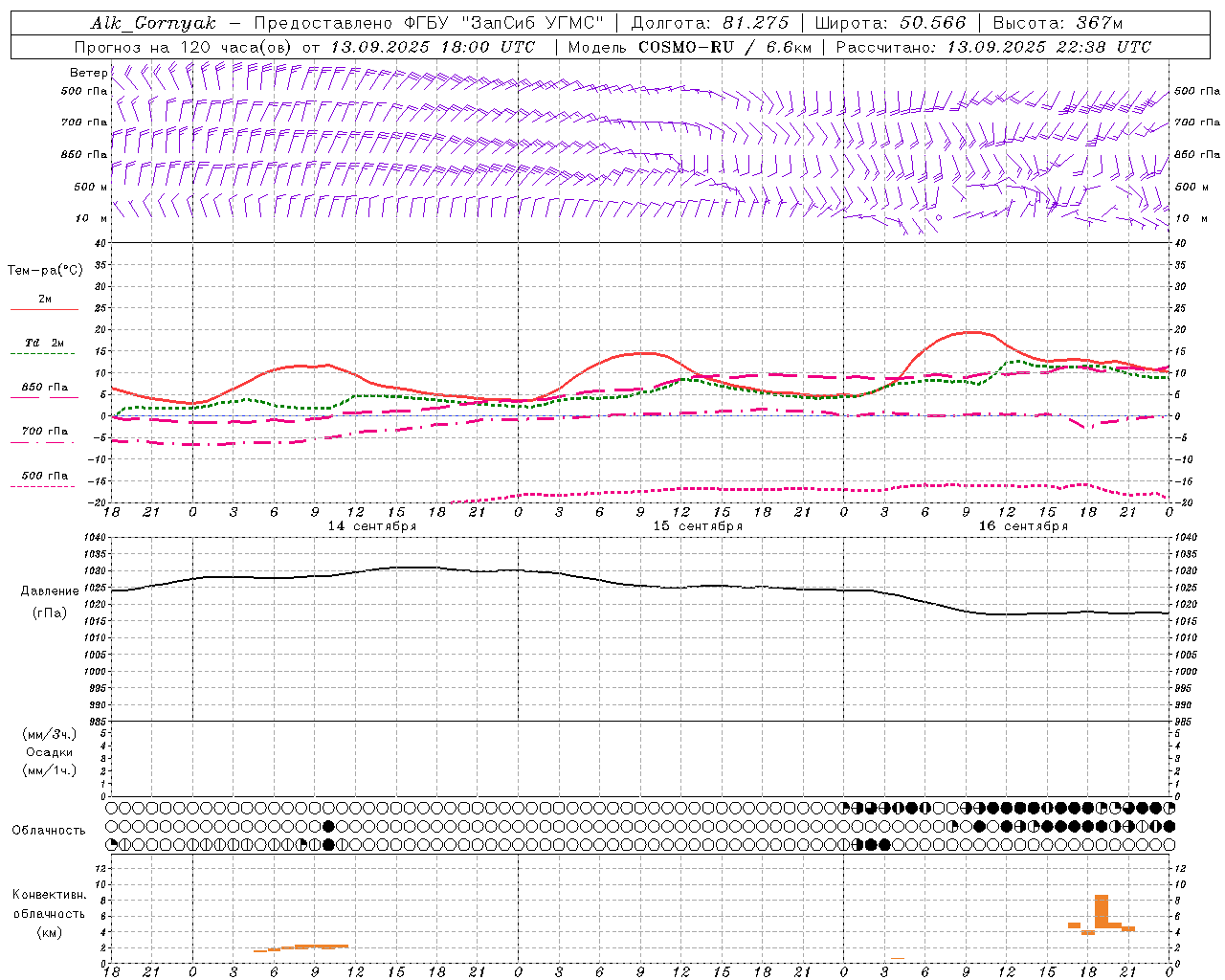Click the '500 гПа' temperature legend entry
Viewport: 1225px width, 980px height.
[x=45, y=476]
